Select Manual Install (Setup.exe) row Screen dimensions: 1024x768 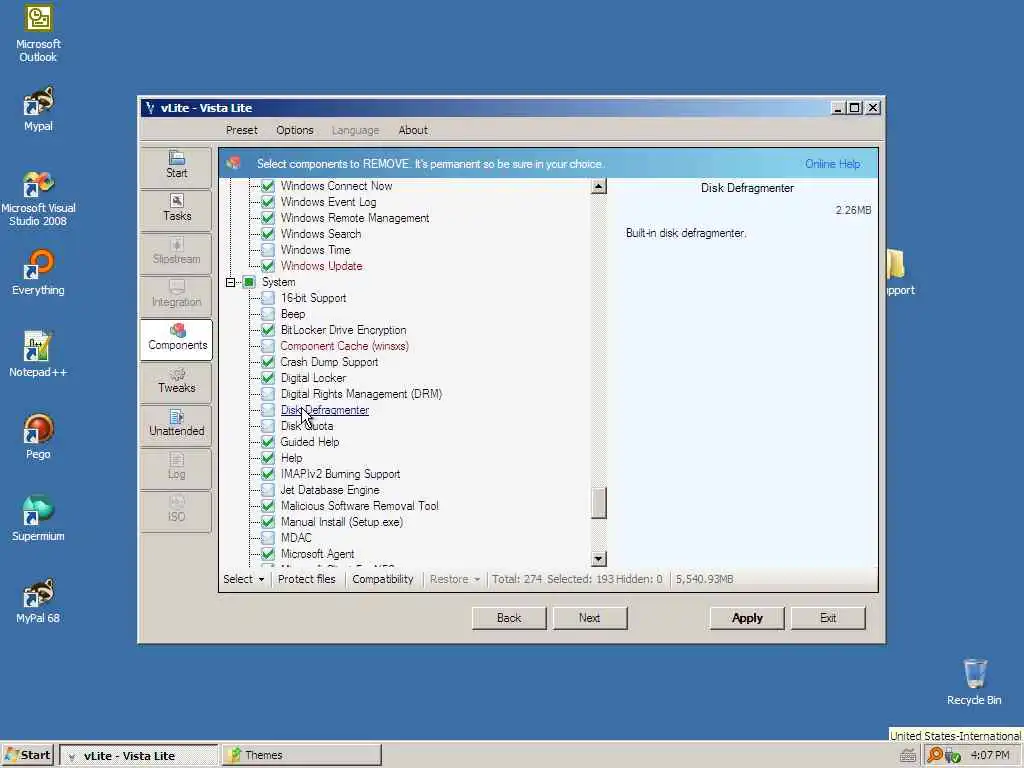click(342, 522)
